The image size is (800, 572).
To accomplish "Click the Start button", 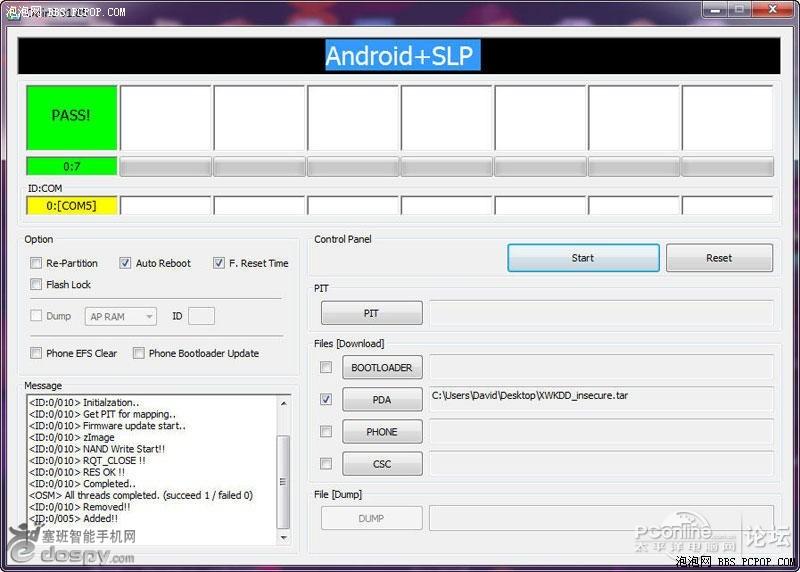I will click(583, 258).
